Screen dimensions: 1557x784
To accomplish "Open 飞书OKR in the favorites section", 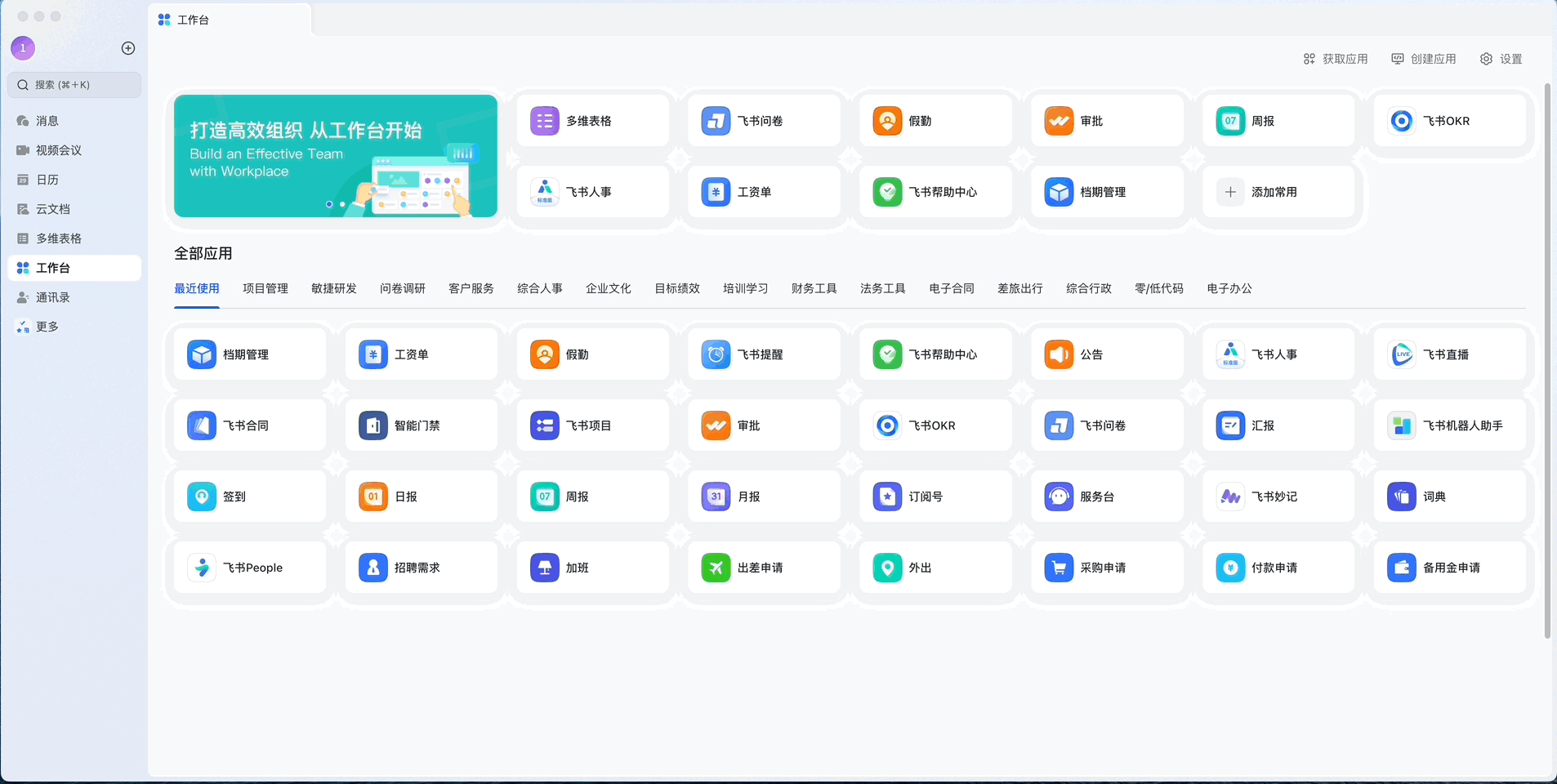I will point(1450,121).
